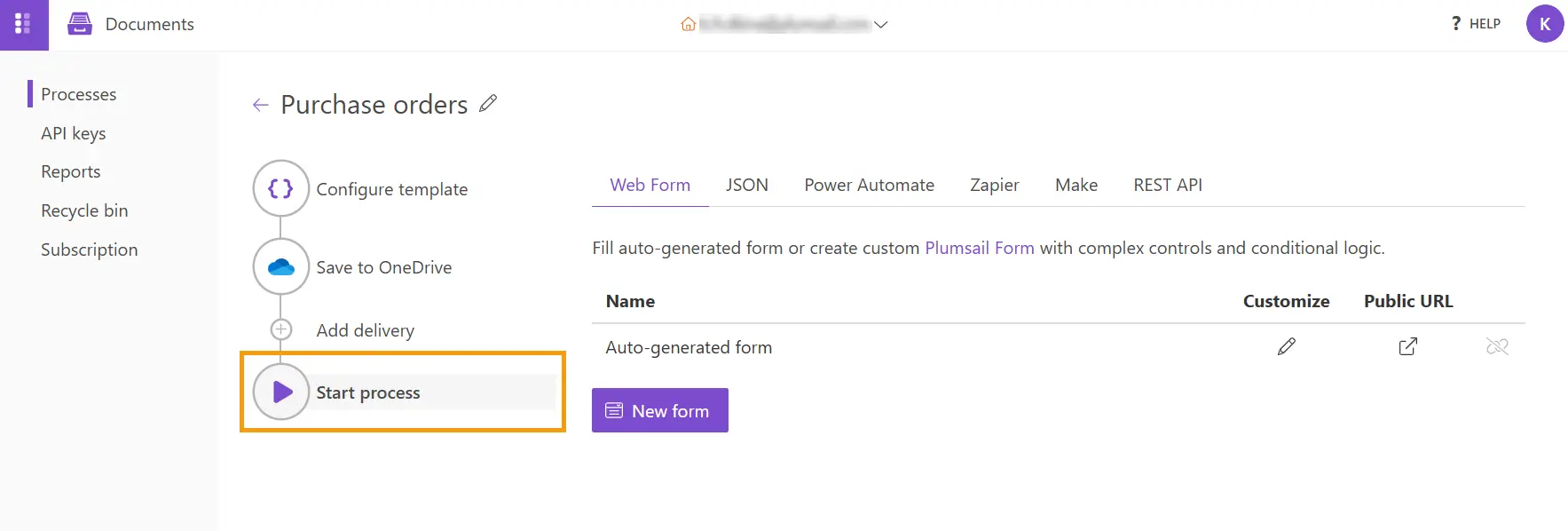Open the REST API tab
The height and width of the screenshot is (531, 1568).
point(1168,185)
